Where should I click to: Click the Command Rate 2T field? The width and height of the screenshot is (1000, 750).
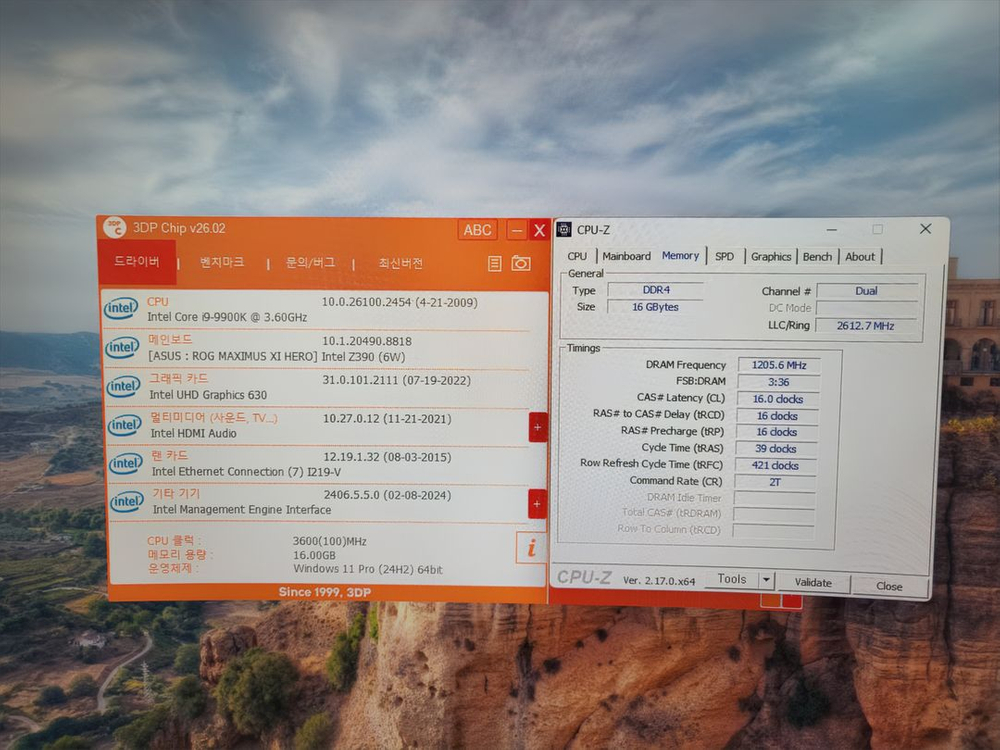(775, 482)
